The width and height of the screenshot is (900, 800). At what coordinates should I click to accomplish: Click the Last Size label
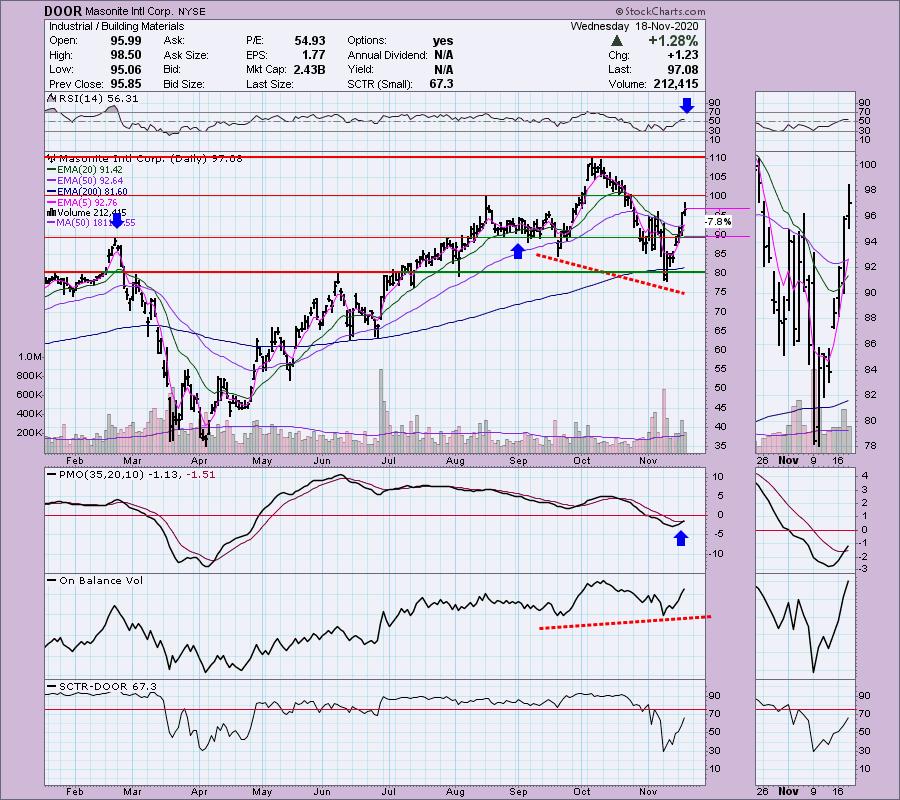click(270, 84)
